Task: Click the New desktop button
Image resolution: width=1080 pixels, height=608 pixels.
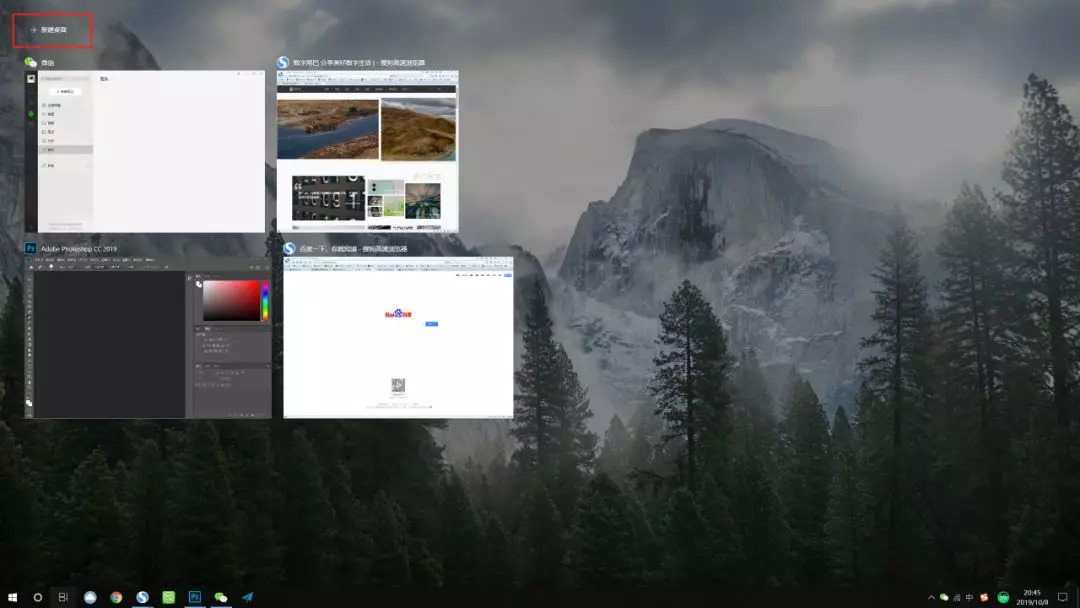Action: pyautogui.click(x=52, y=30)
